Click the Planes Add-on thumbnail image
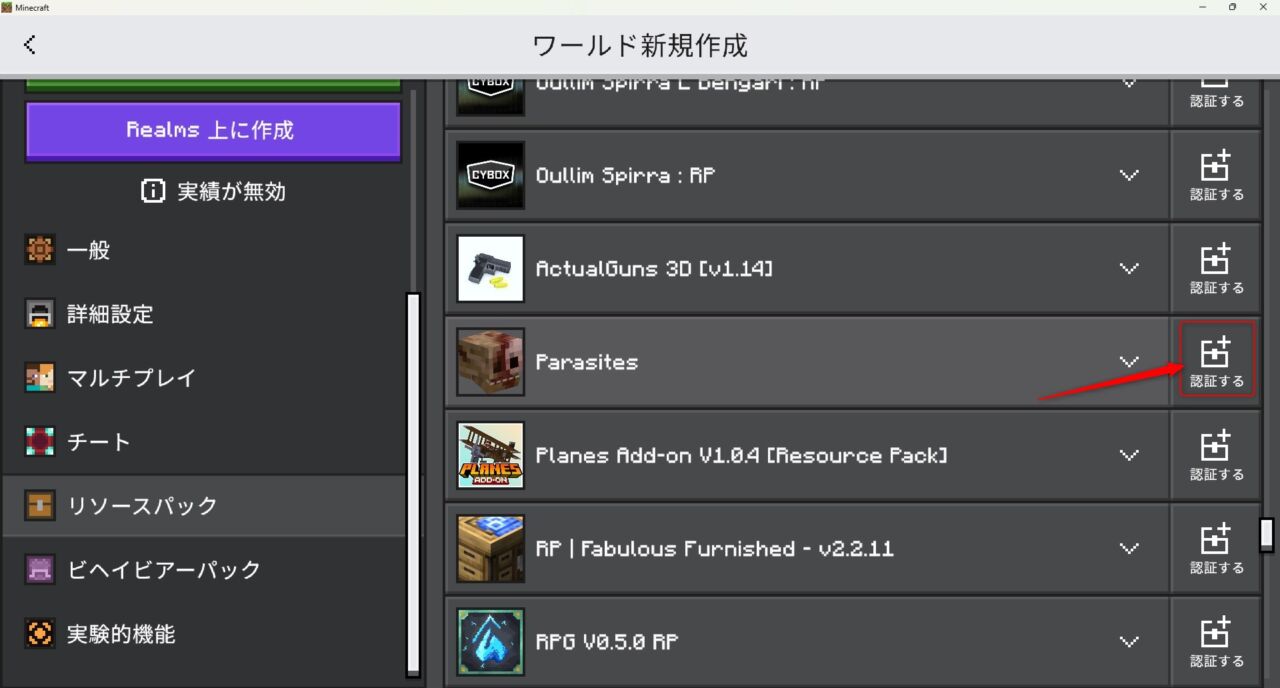This screenshot has width=1280, height=688. pos(490,455)
